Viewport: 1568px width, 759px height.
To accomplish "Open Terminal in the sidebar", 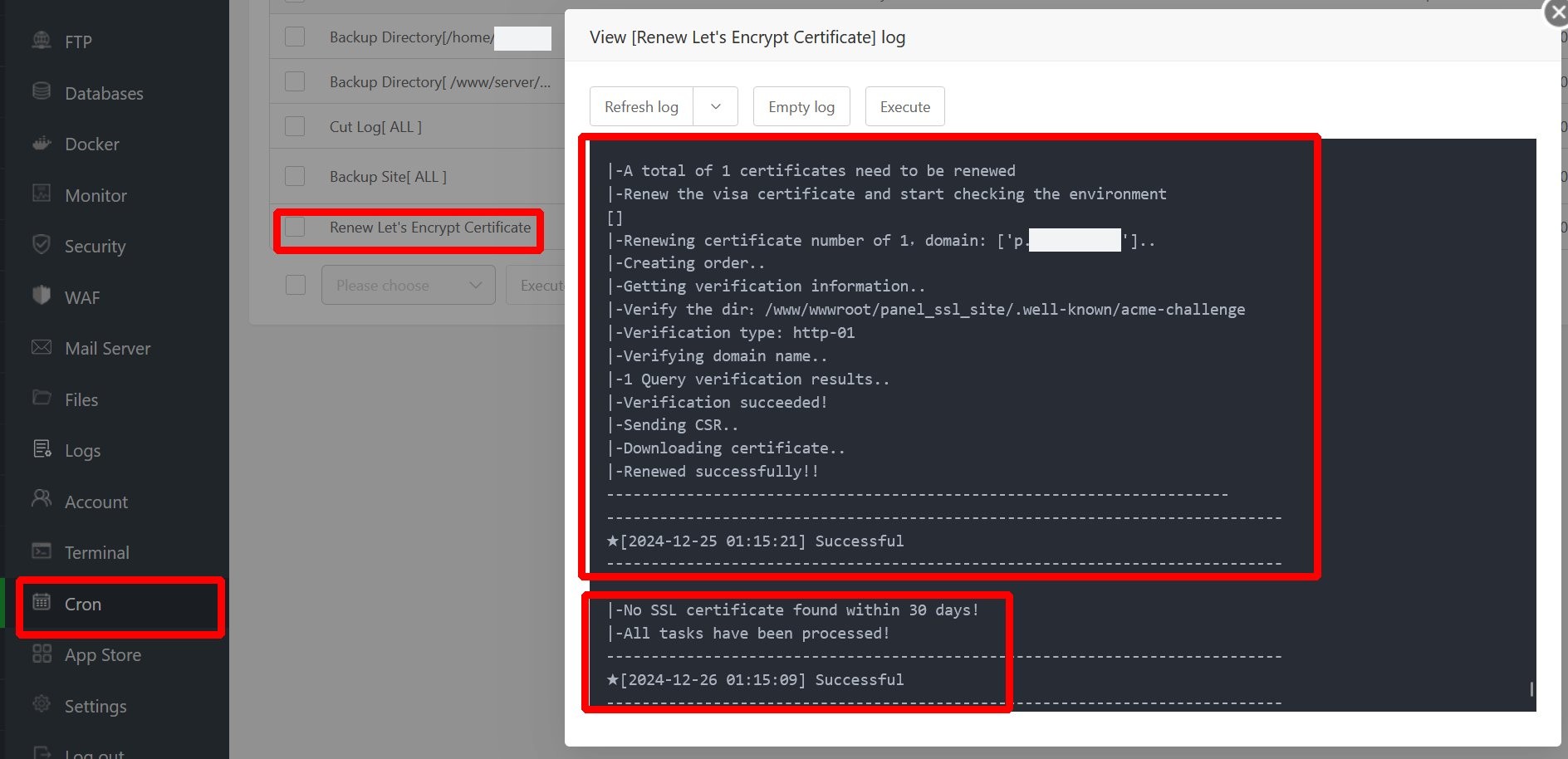I will point(97,552).
